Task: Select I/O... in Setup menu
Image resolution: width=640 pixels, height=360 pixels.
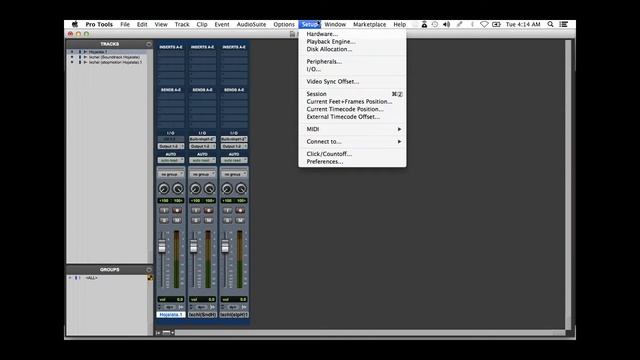Action: click(352, 69)
